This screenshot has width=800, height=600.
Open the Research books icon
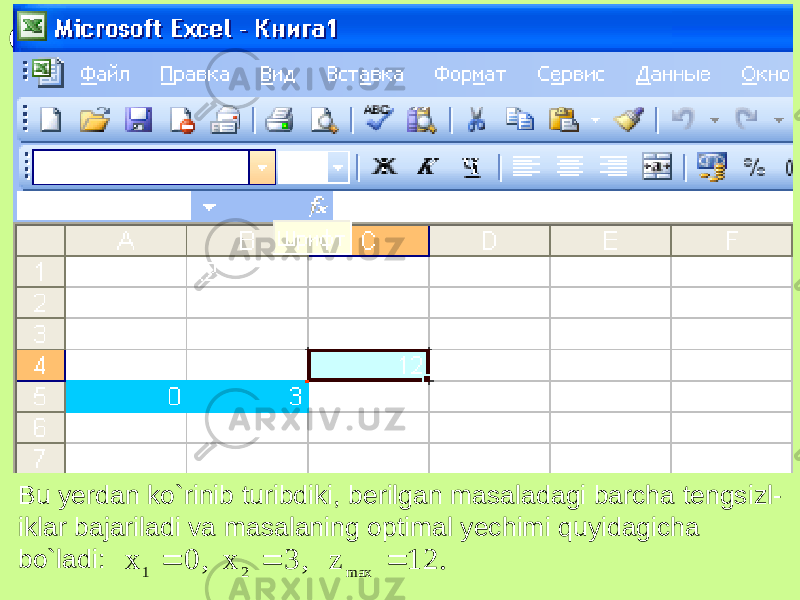point(421,120)
